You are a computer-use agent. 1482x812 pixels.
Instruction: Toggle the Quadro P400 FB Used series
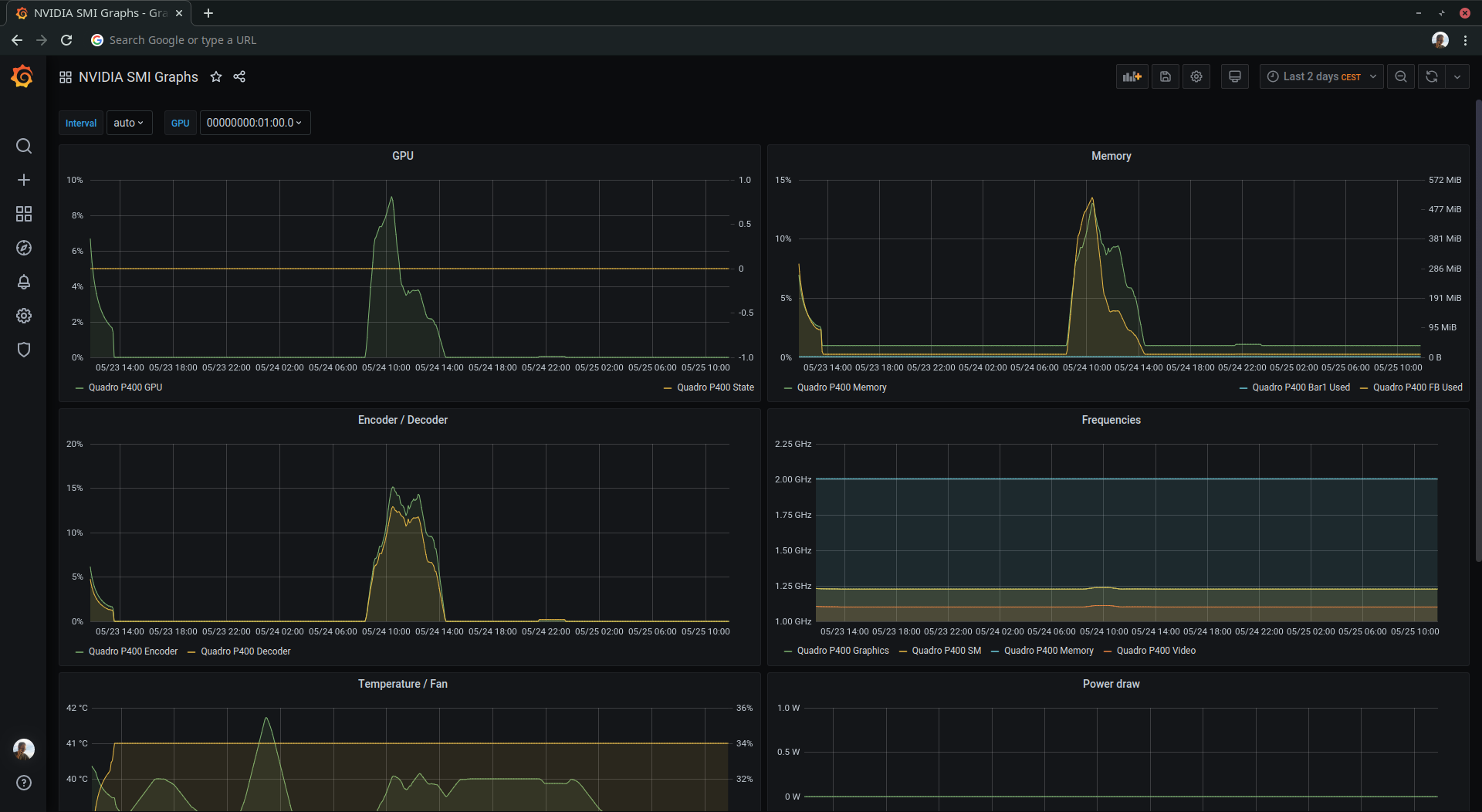pyautogui.click(x=1417, y=387)
